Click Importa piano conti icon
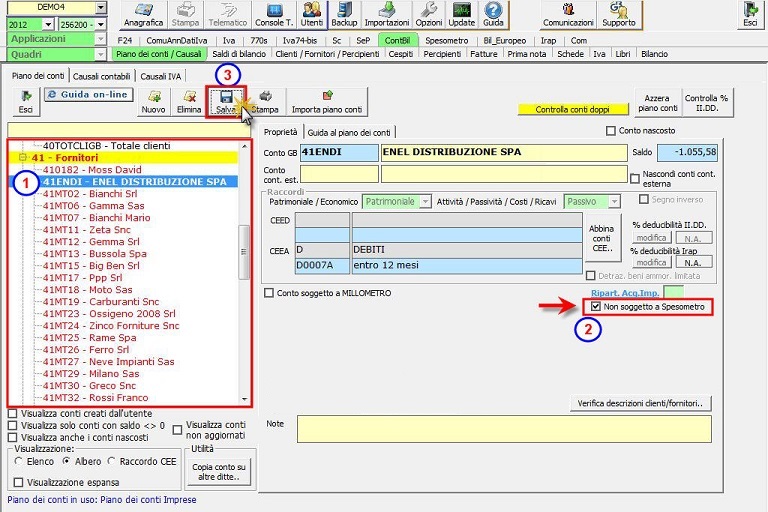 coord(327,102)
